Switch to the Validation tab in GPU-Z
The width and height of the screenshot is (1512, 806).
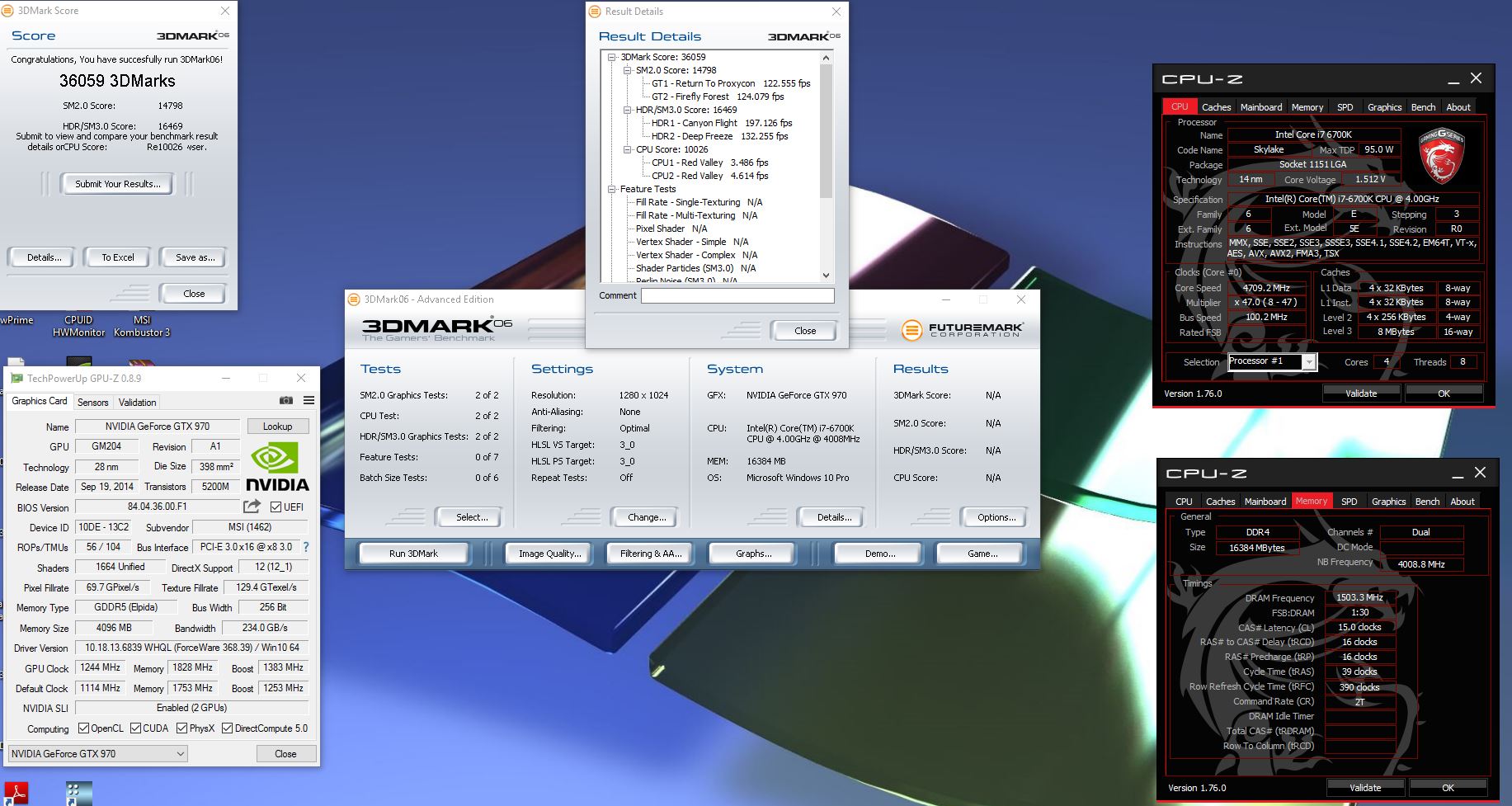click(137, 402)
